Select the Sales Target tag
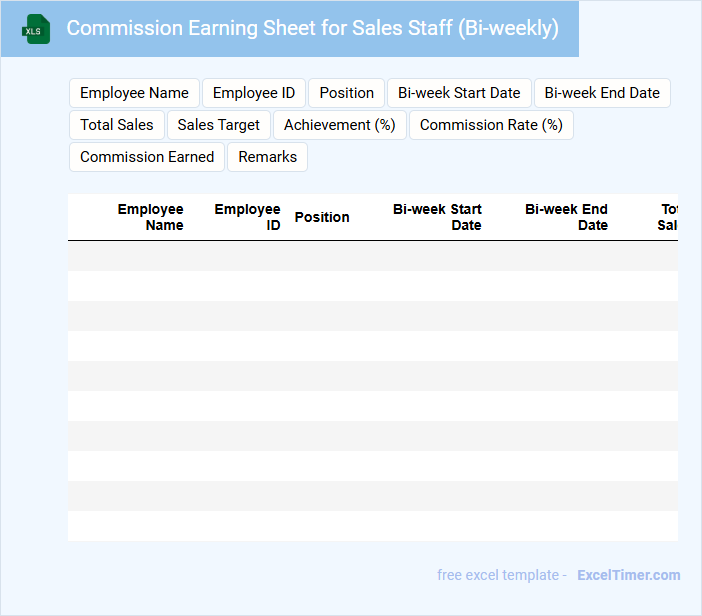This screenshot has width=702, height=616. (x=218, y=125)
